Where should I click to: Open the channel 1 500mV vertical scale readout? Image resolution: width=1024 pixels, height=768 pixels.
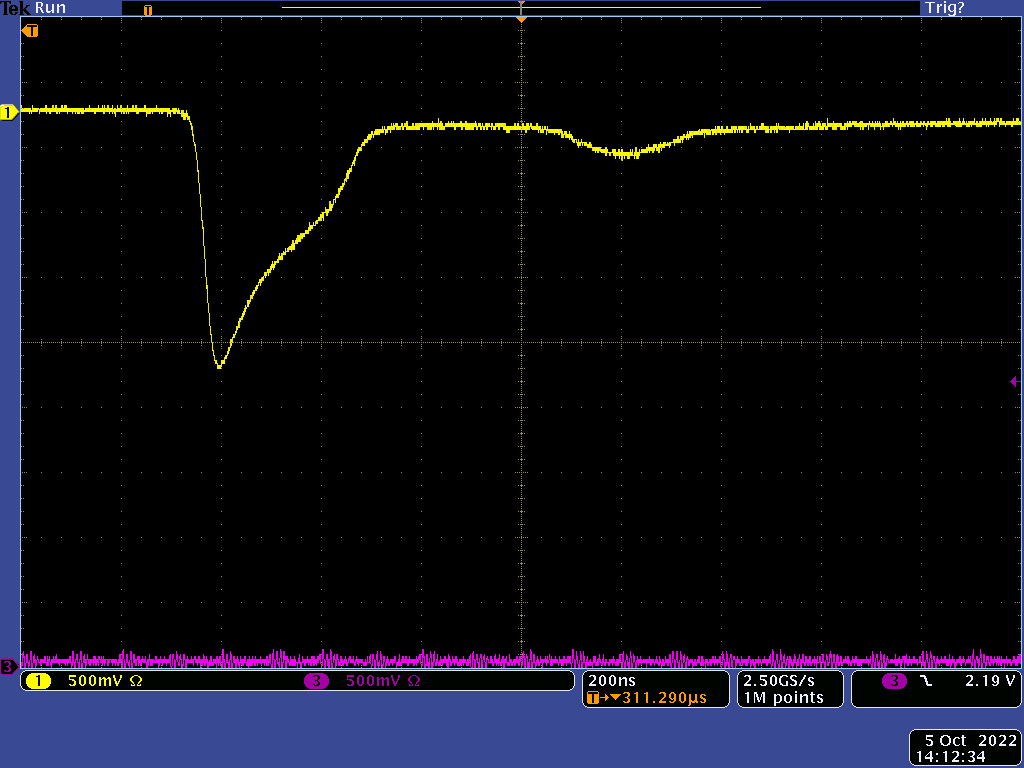tap(105, 681)
